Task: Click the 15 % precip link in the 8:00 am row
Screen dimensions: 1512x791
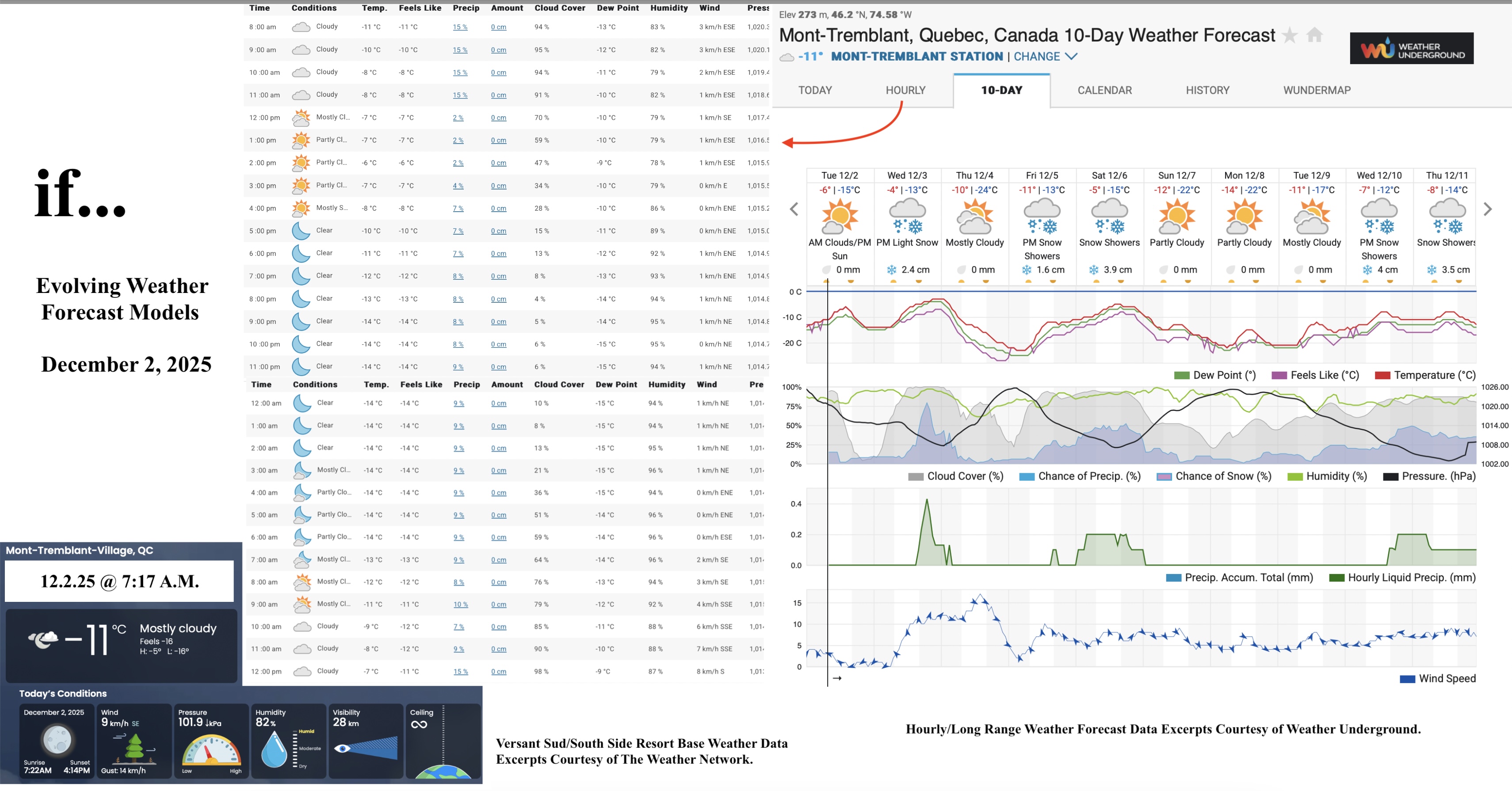Action: pos(460,27)
